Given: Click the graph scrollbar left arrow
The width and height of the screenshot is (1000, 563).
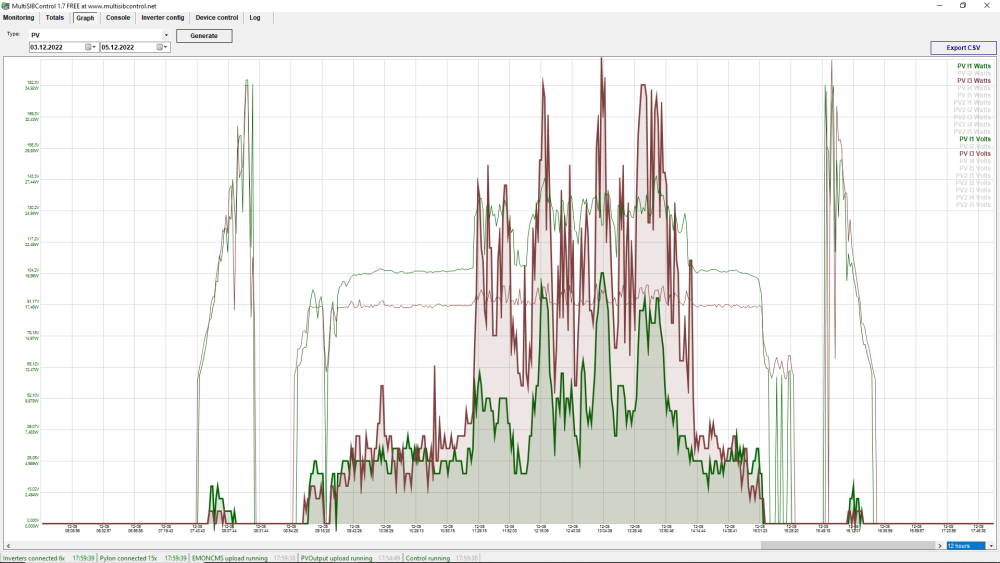Looking at the screenshot, I should 8,546.
